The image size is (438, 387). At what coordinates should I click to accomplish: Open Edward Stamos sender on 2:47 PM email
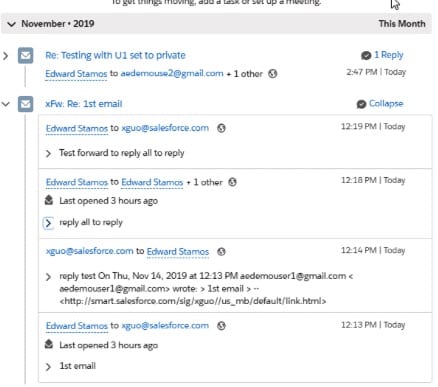pyautogui.click(x=76, y=74)
